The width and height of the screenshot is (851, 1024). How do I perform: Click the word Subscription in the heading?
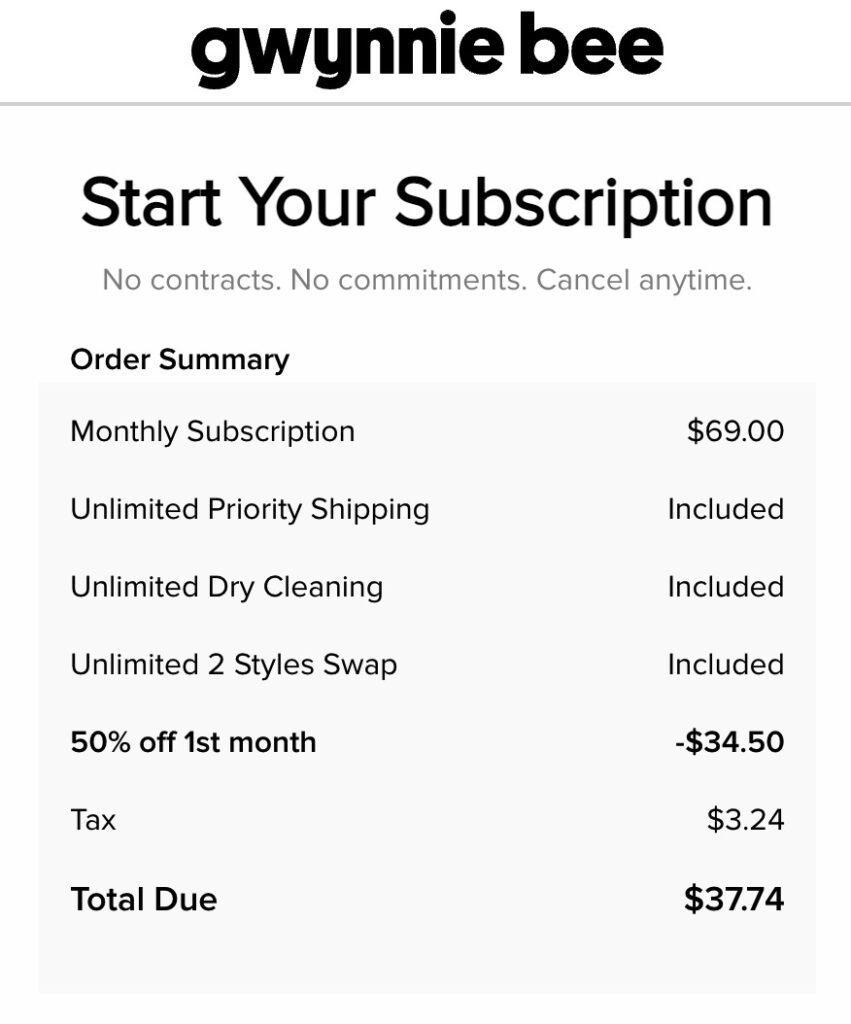point(583,202)
